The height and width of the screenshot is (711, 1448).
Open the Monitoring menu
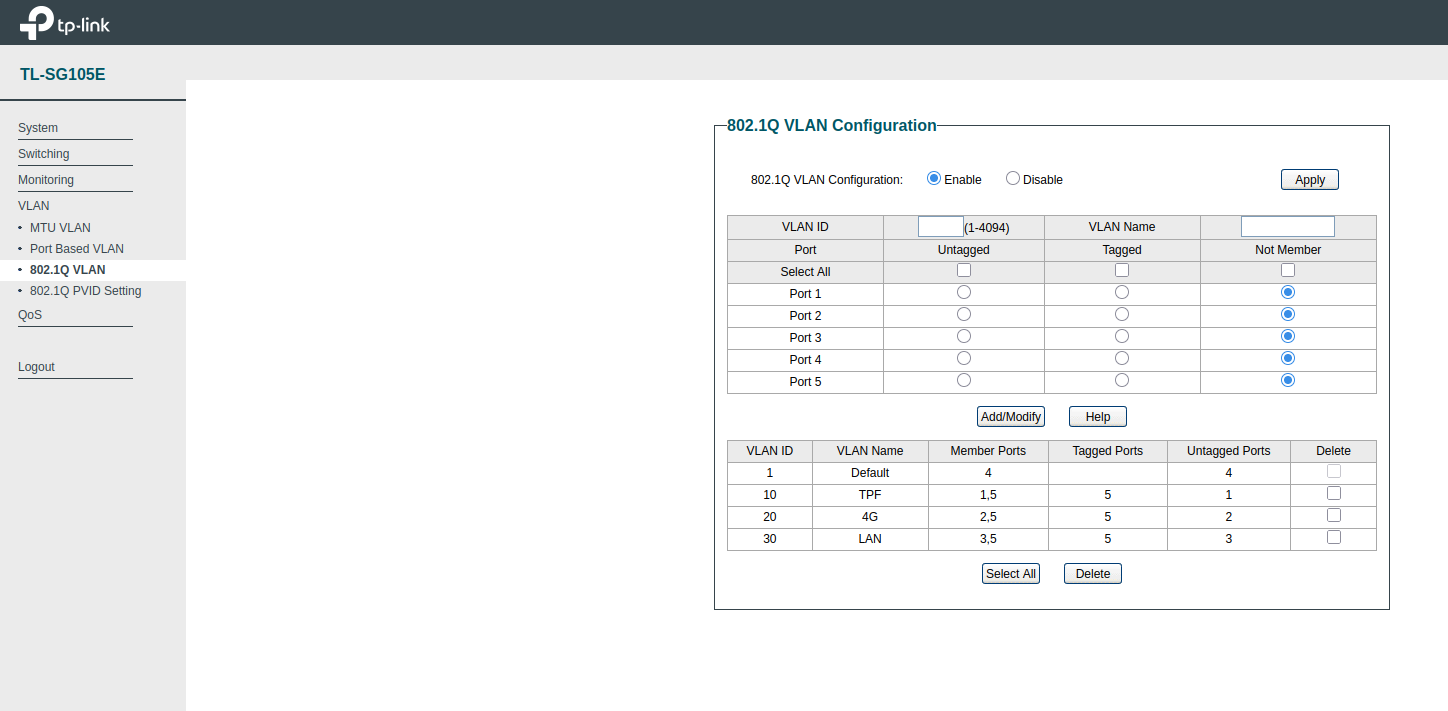click(x=46, y=180)
